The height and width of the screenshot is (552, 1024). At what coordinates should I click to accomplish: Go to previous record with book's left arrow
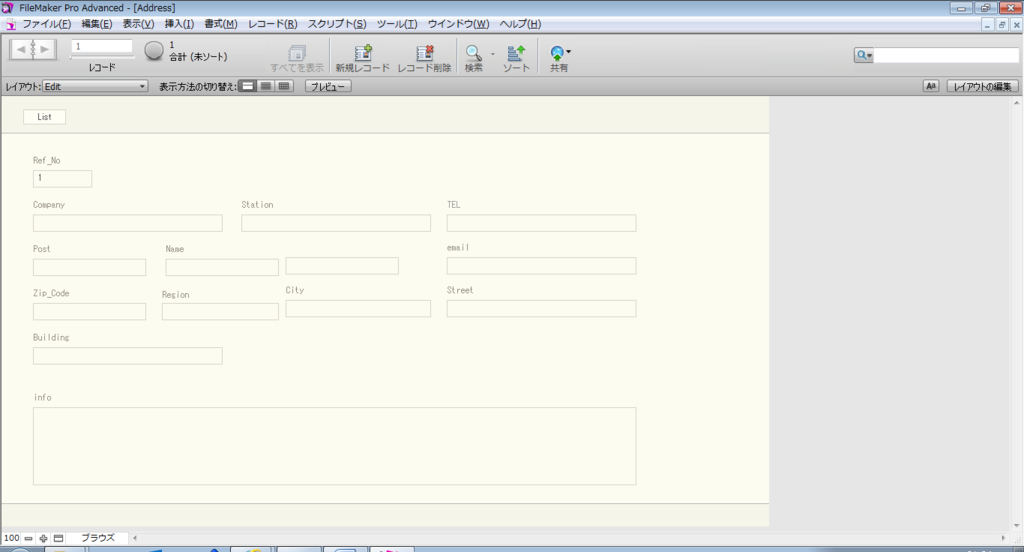[x=22, y=50]
